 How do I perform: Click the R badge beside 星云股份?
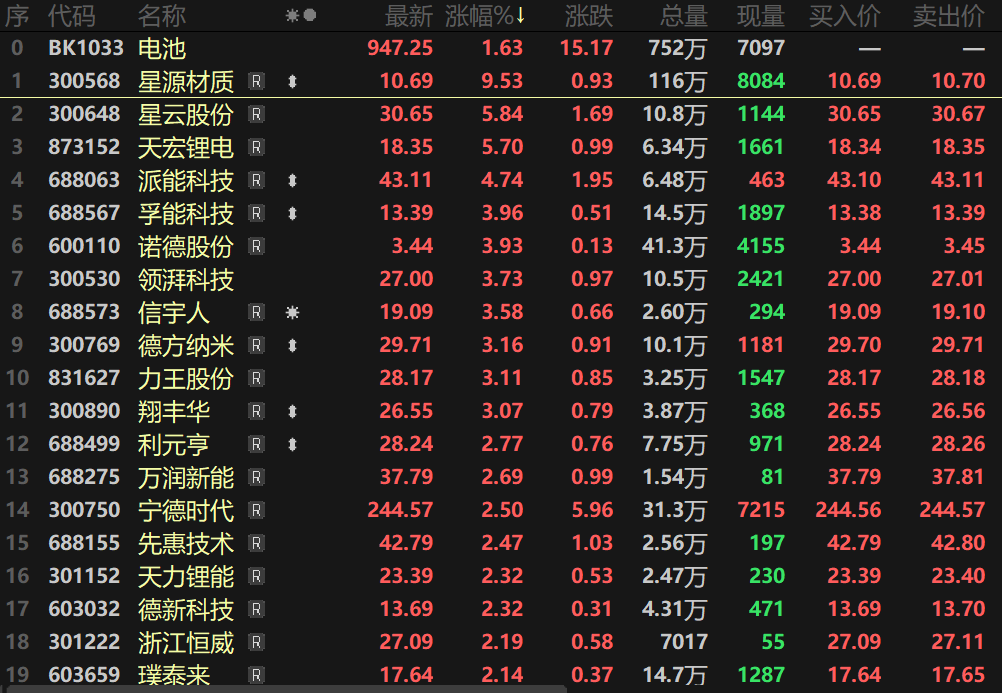click(x=256, y=114)
